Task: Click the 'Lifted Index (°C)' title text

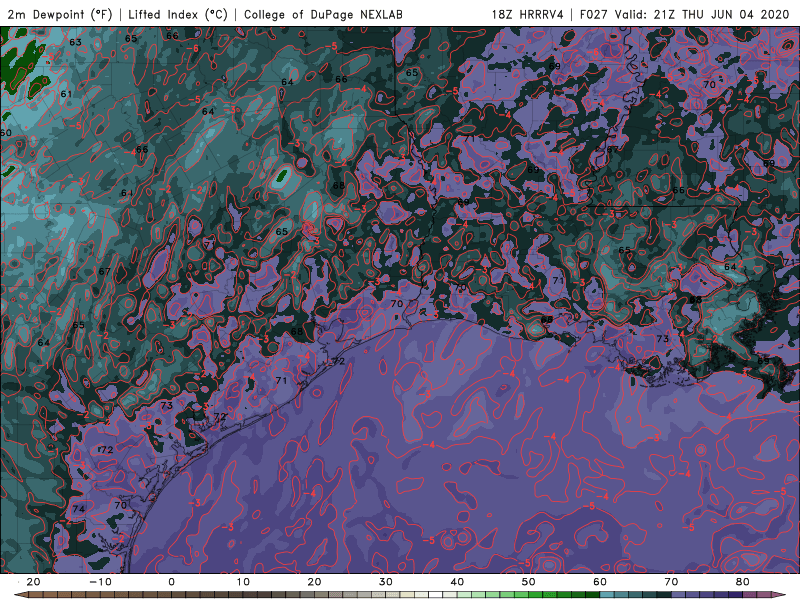Action: click(178, 14)
